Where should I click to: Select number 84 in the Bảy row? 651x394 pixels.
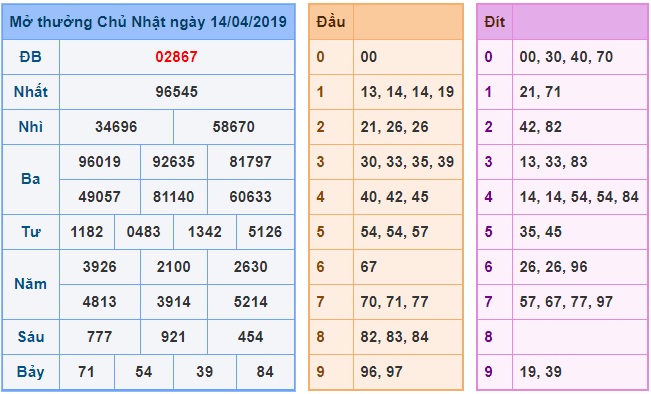coord(265,372)
